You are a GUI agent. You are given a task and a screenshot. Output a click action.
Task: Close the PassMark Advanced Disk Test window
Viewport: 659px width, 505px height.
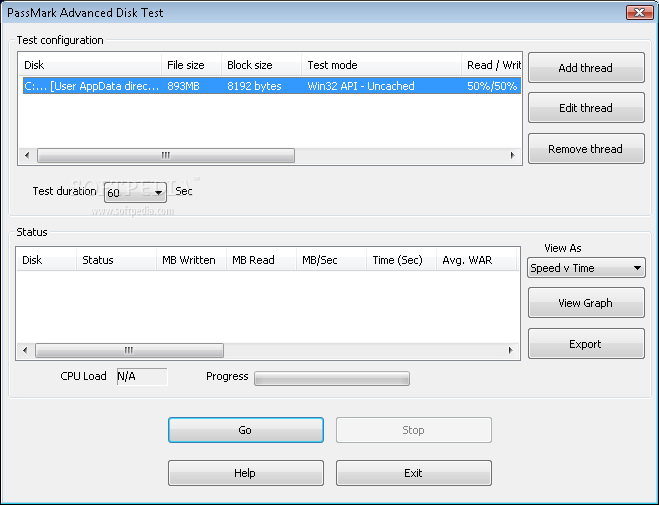tap(639, 12)
